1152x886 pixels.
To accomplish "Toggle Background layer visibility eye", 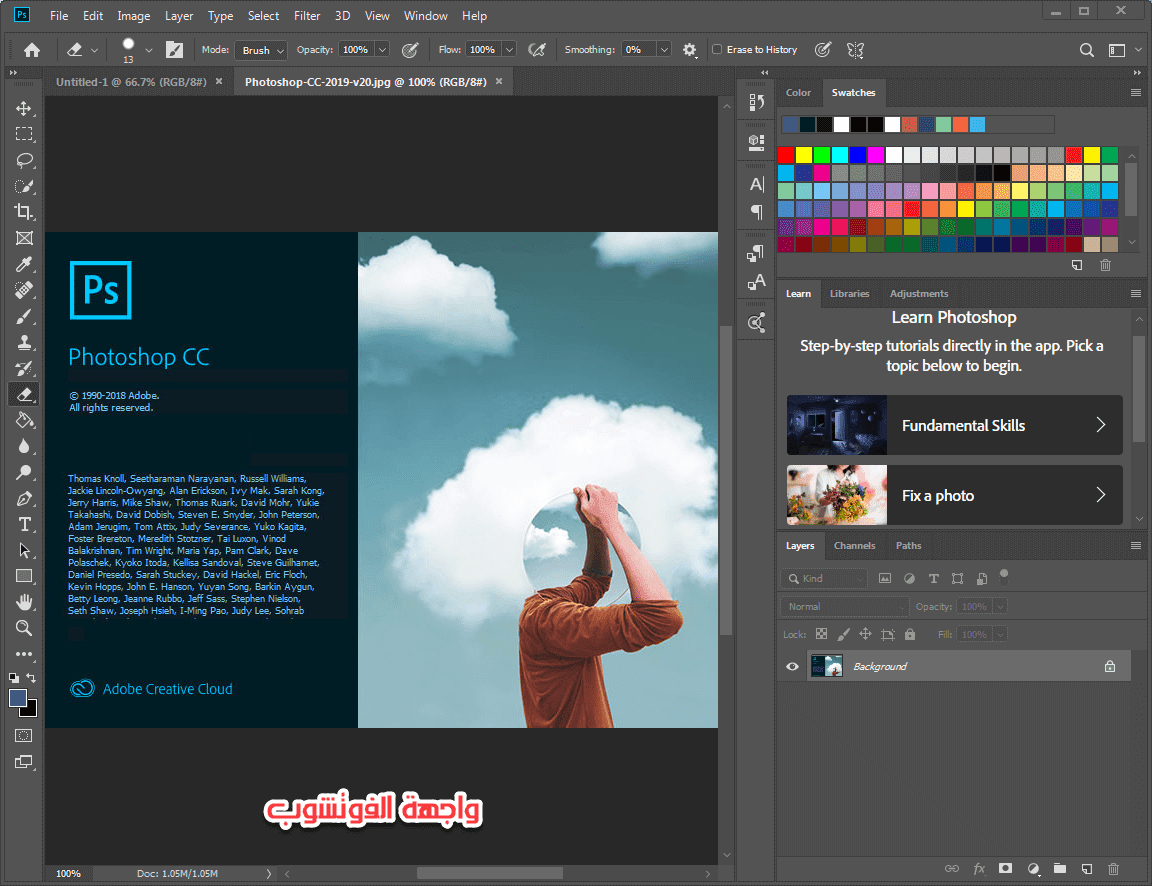I will point(792,666).
